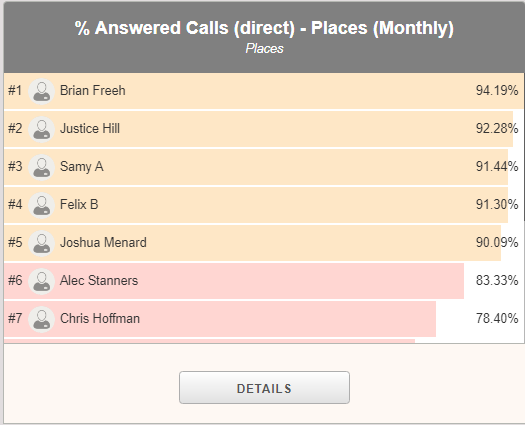This screenshot has height=425, width=525.
Task: Click the #7 rank label
Action: (15, 318)
